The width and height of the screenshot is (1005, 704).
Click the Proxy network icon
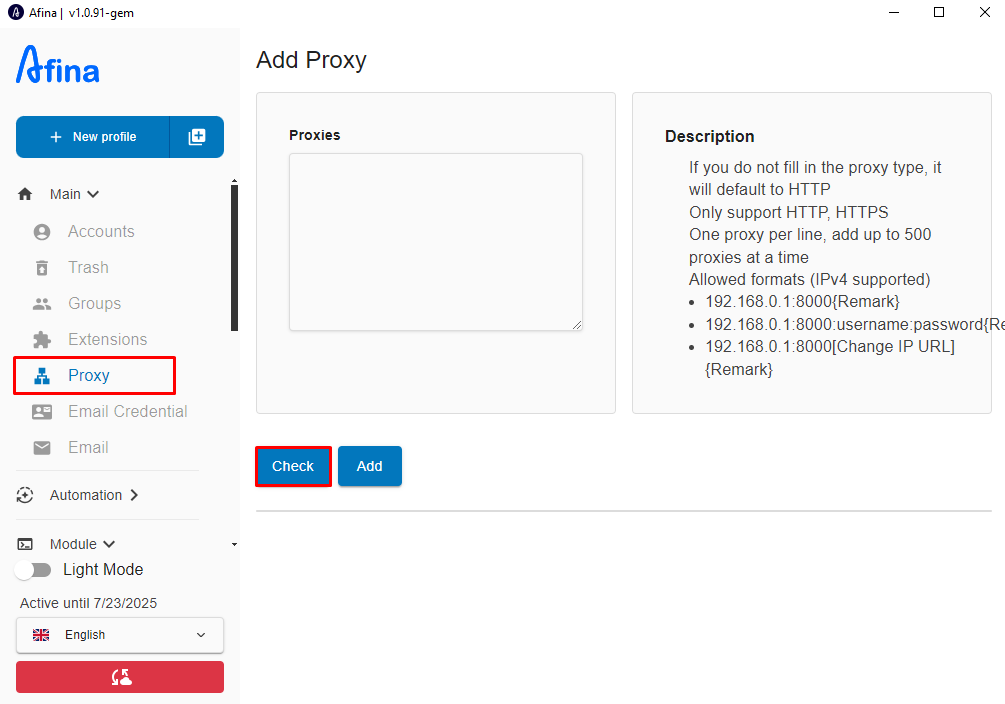coord(42,376)
